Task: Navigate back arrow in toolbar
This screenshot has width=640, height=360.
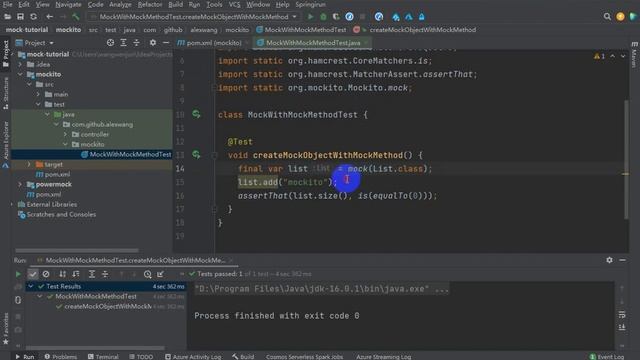Action: 49,17
